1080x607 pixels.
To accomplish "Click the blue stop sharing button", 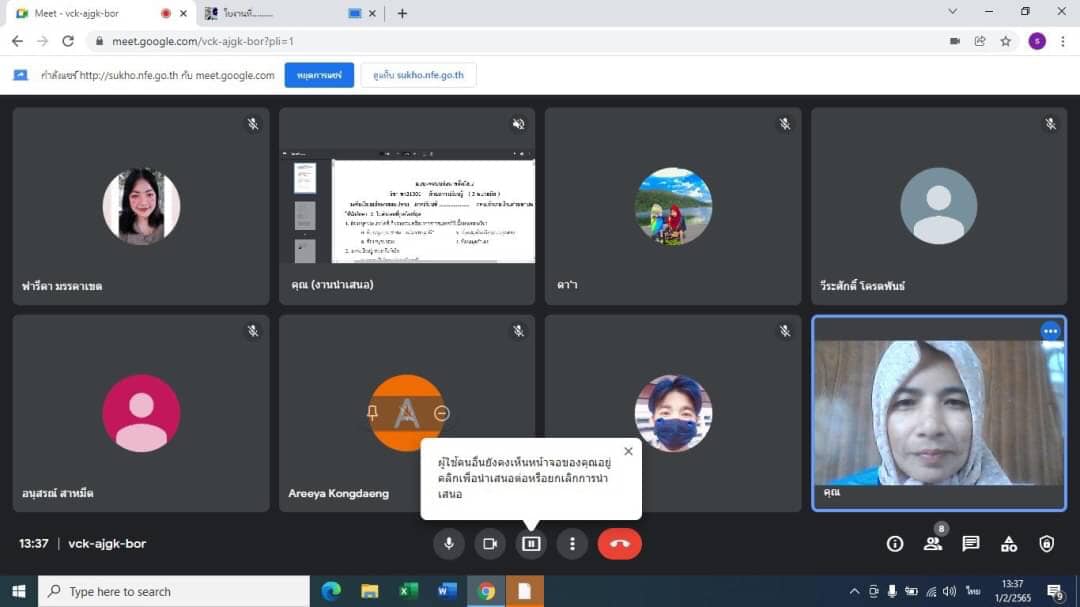I will pos(319,75).
